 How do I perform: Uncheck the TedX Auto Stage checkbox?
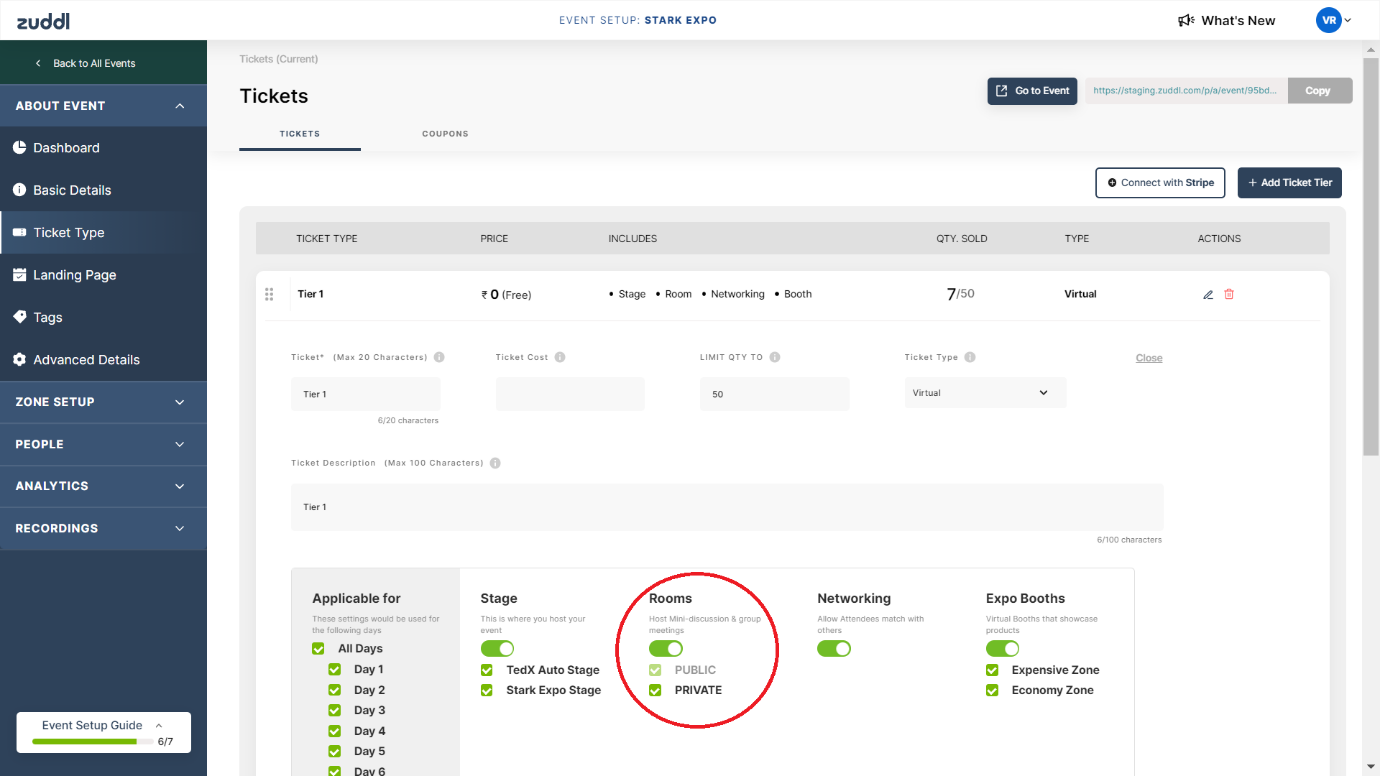pos(487,670)
